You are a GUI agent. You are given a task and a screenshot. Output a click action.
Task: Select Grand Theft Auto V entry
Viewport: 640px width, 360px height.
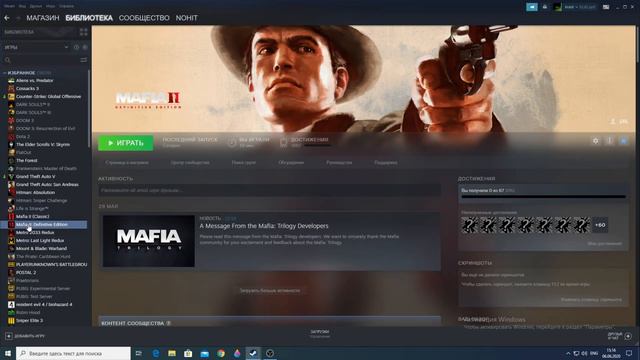36,176
